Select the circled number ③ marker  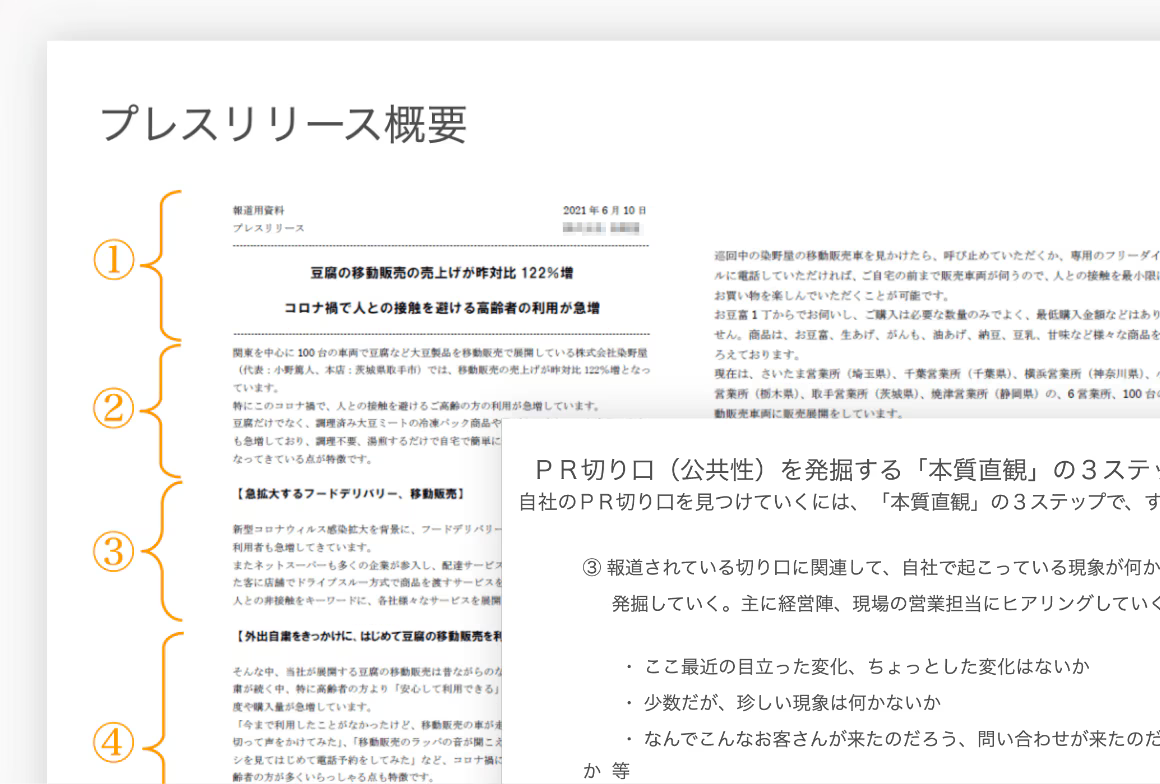[114, 551]
